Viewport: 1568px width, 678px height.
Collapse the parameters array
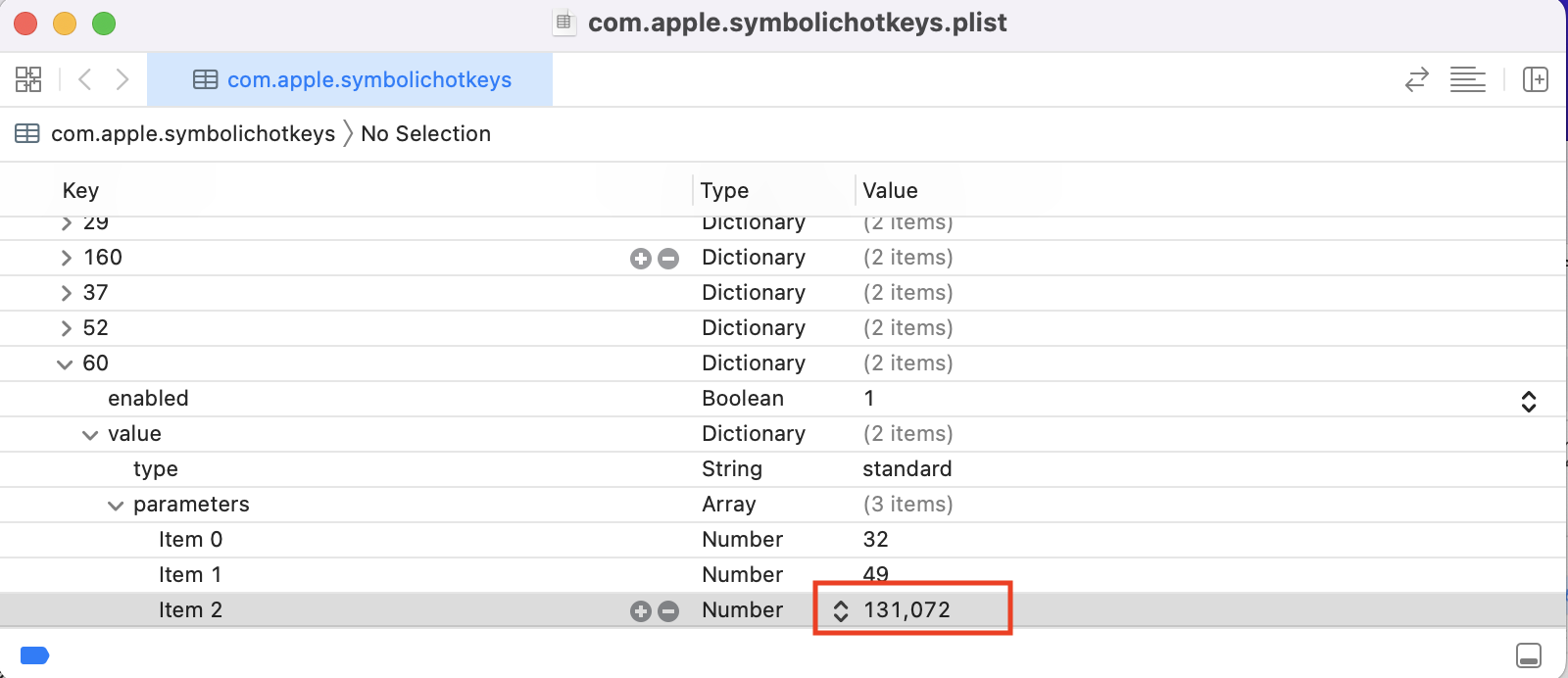116,506
